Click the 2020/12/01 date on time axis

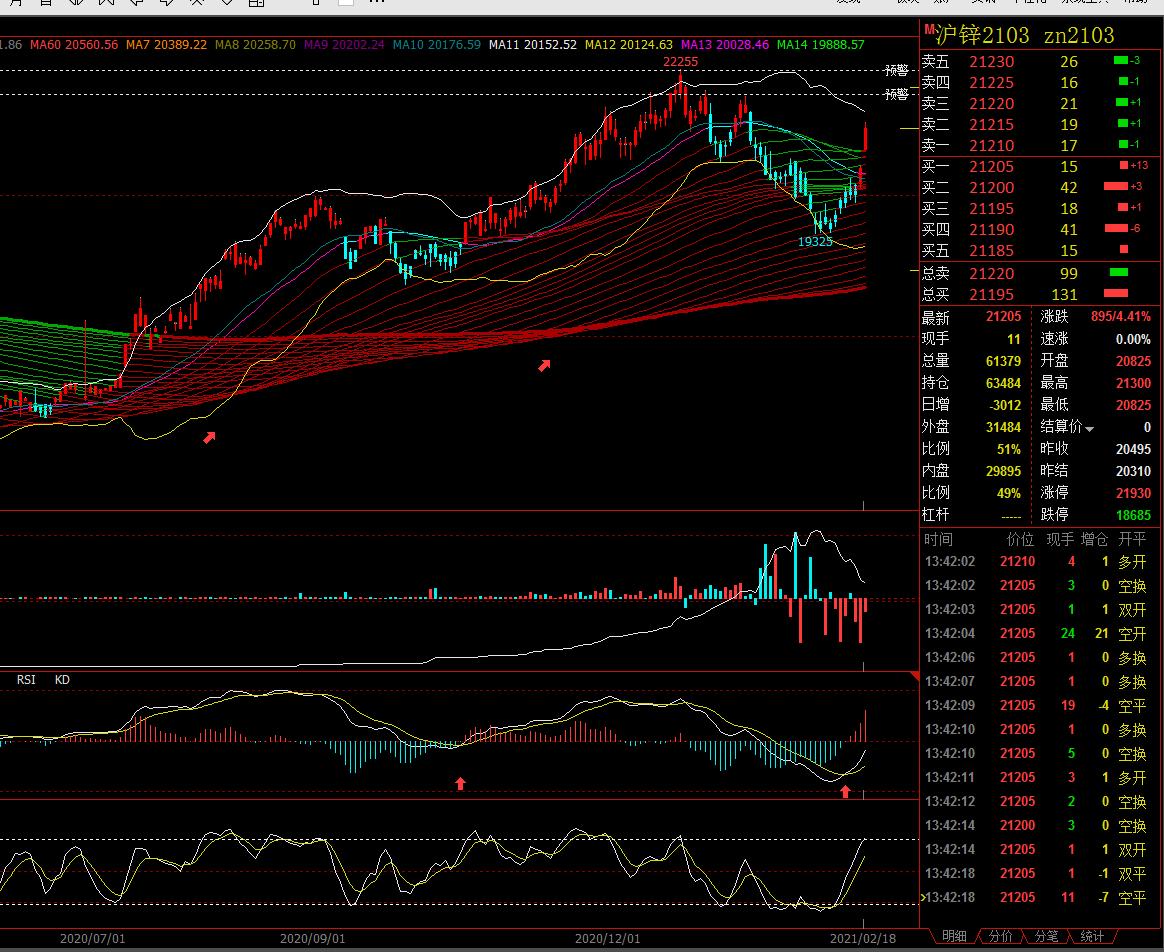click(607, 939)
